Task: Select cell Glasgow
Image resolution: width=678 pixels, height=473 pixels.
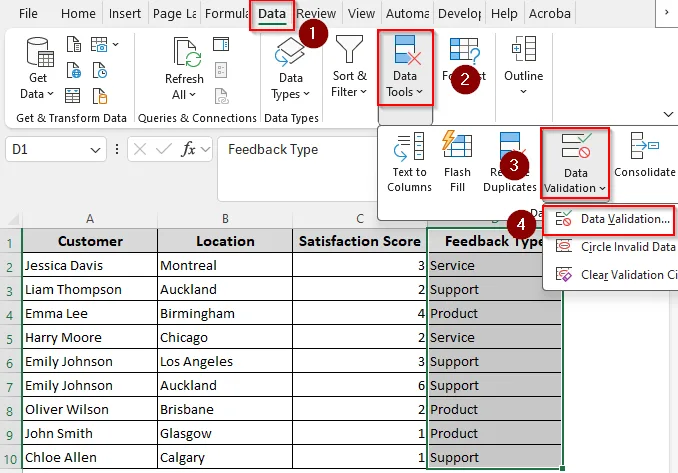Action: pyautogui.click(x=225, y=433)
